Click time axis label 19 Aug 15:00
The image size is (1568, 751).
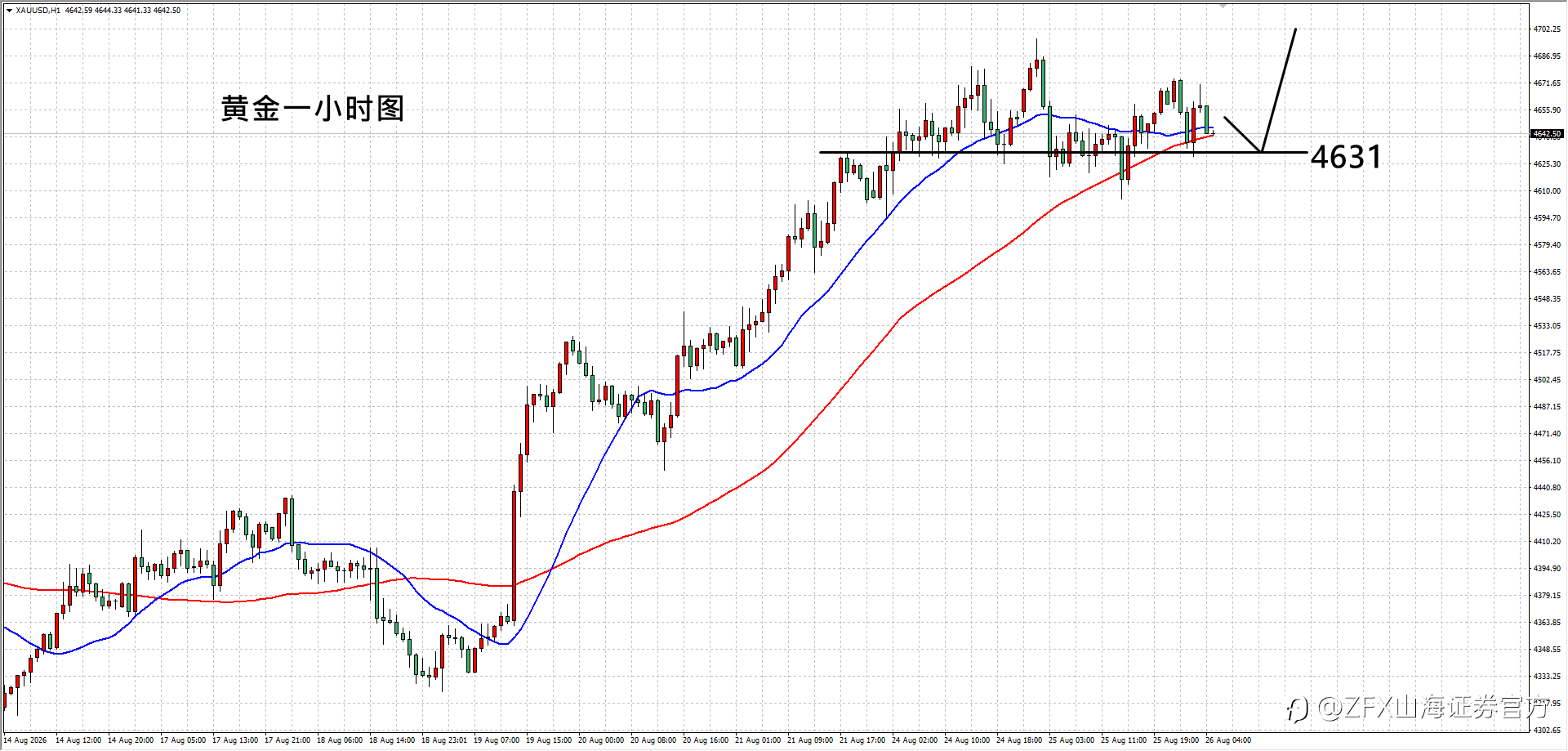pos(549,741)
